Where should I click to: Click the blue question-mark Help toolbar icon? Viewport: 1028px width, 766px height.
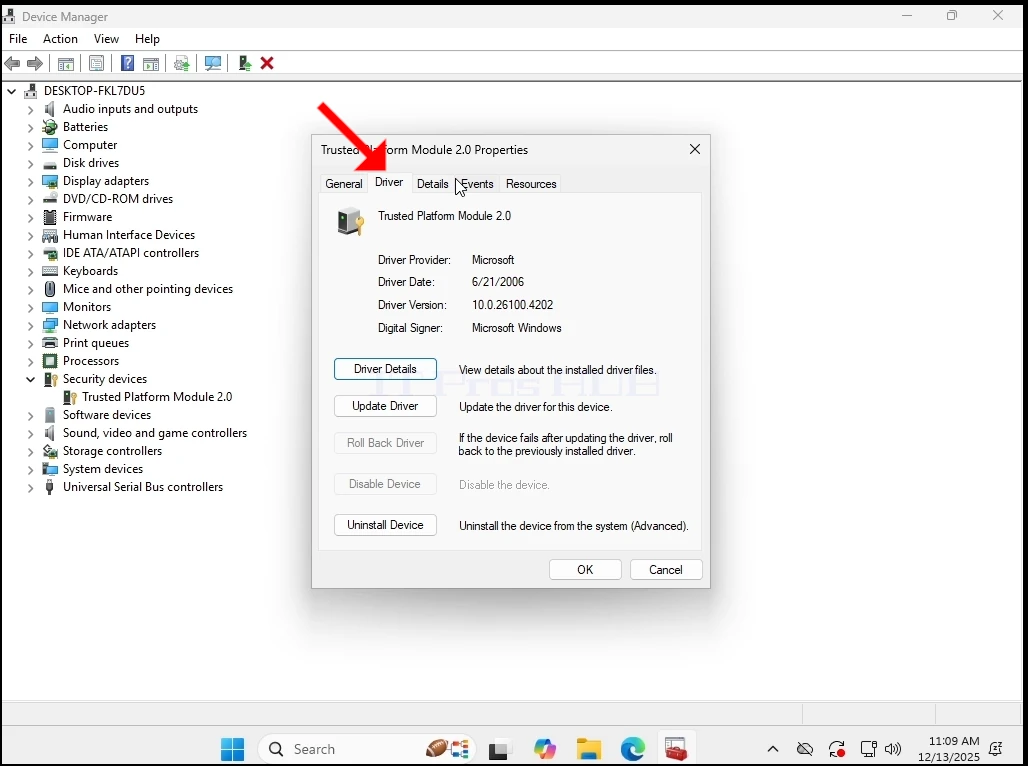coord(128,63)
